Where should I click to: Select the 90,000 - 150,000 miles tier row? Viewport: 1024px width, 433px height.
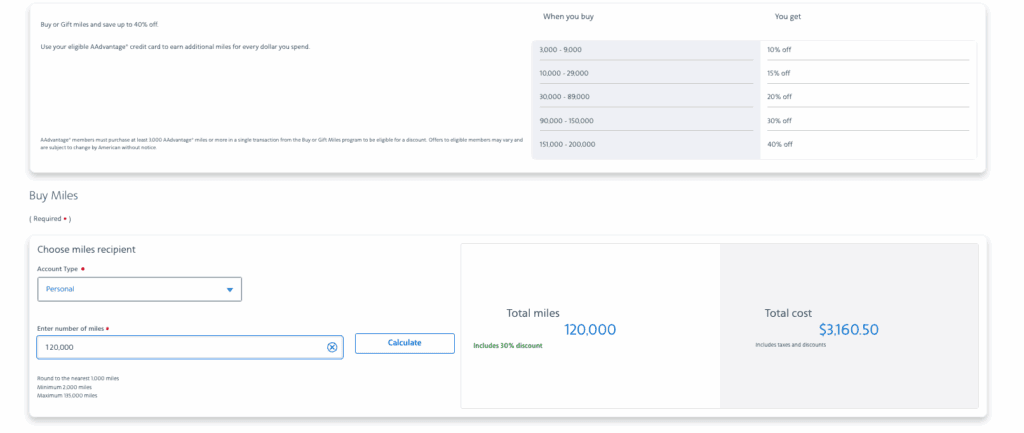click(x=645, y=121)
